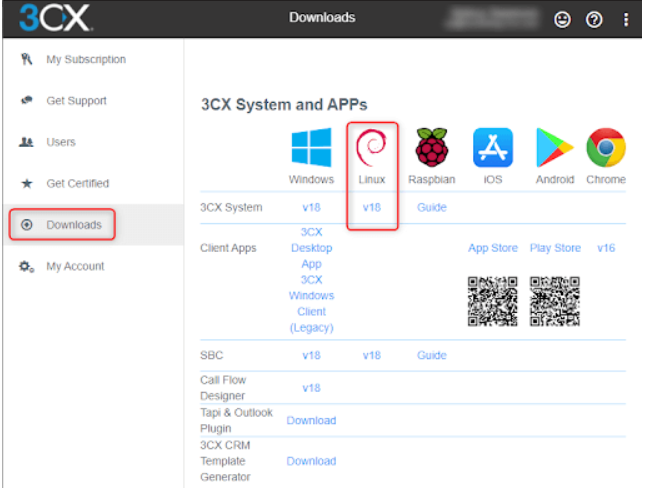Click the Android column label
The image size is (645, 497).
tap(555, 180)
